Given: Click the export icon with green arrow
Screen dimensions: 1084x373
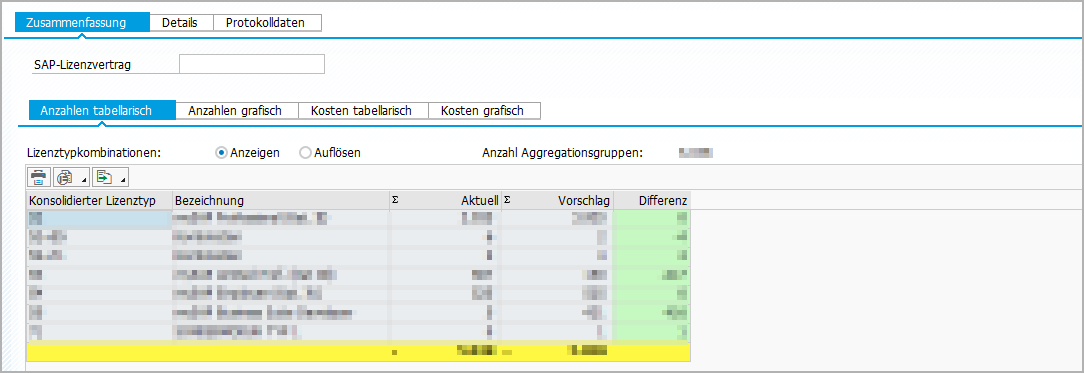Looking at the screenshot, I should (104, 178).
